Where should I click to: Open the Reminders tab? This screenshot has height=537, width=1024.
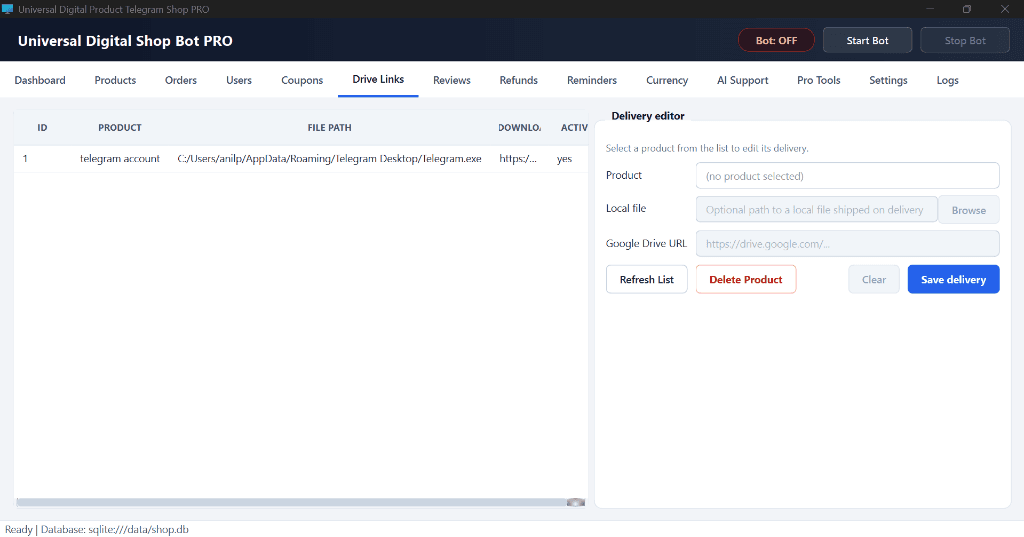(x=592, y=80)
